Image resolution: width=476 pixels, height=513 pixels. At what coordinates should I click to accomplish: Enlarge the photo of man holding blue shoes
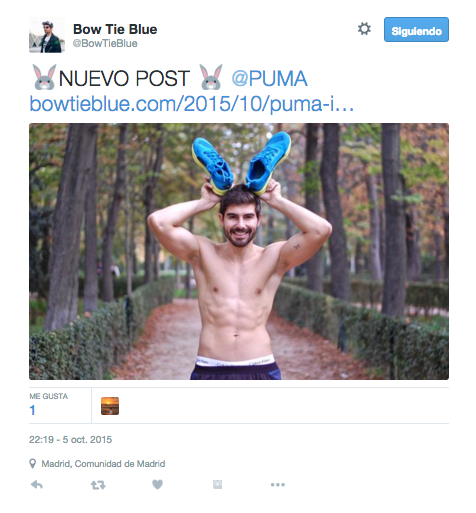(239, 251)
